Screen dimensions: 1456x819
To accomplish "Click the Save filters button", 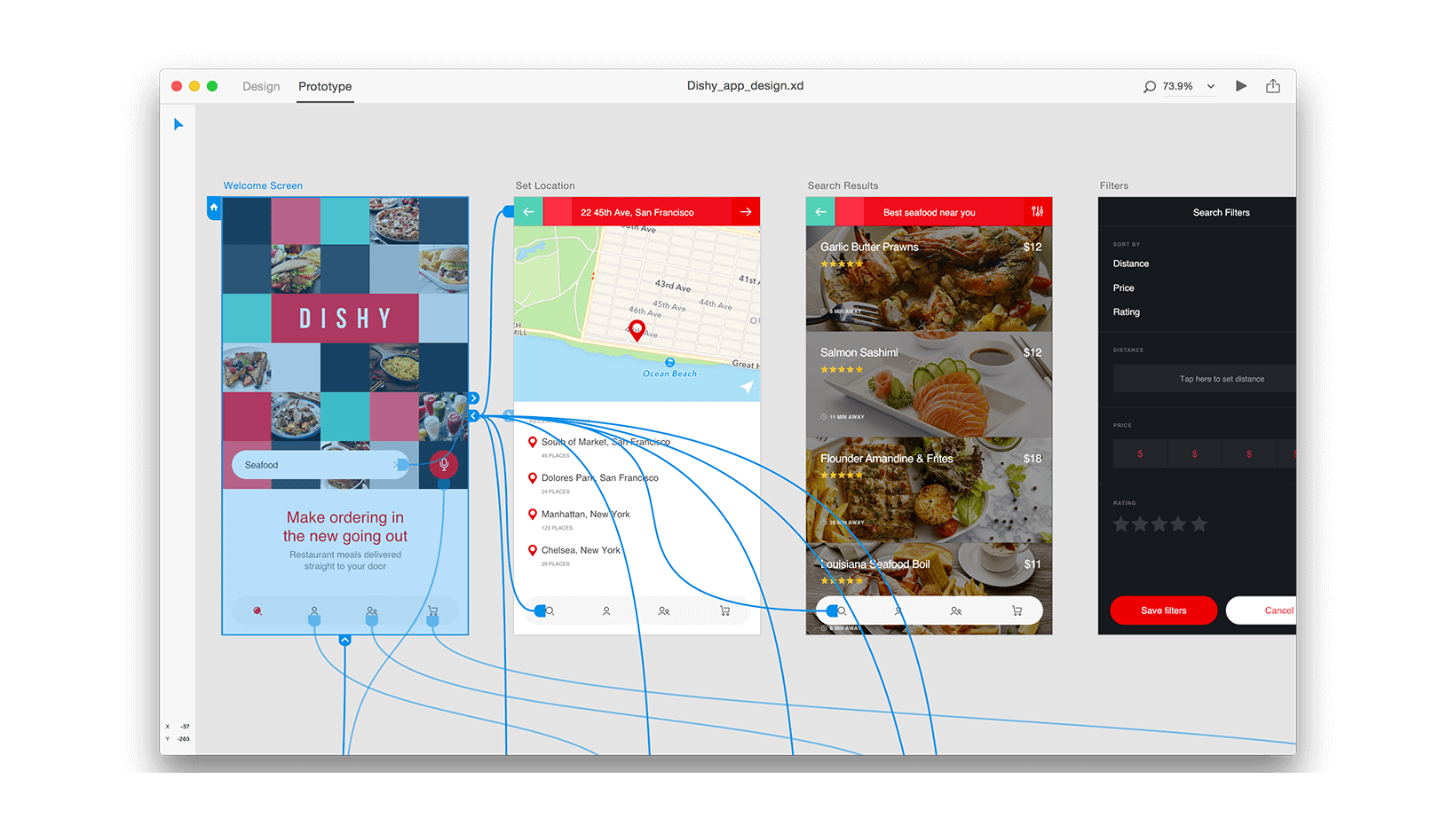I will pos(1164,610).
